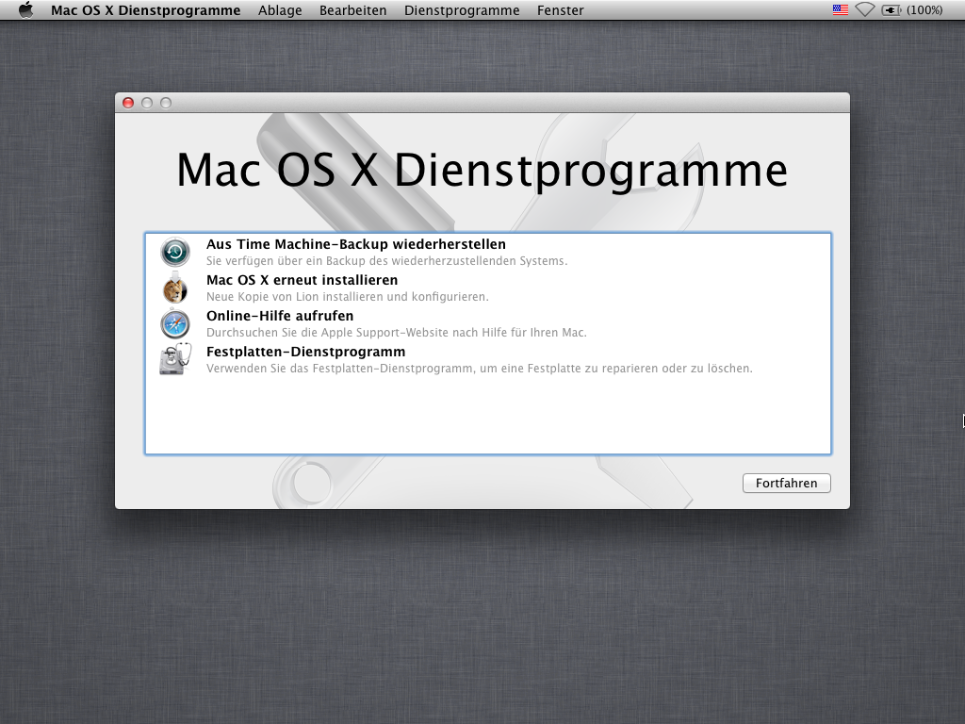Click the Time Machine icon
Screen dimensions: 965x724
pyautogui.click(x=175, y=252)
